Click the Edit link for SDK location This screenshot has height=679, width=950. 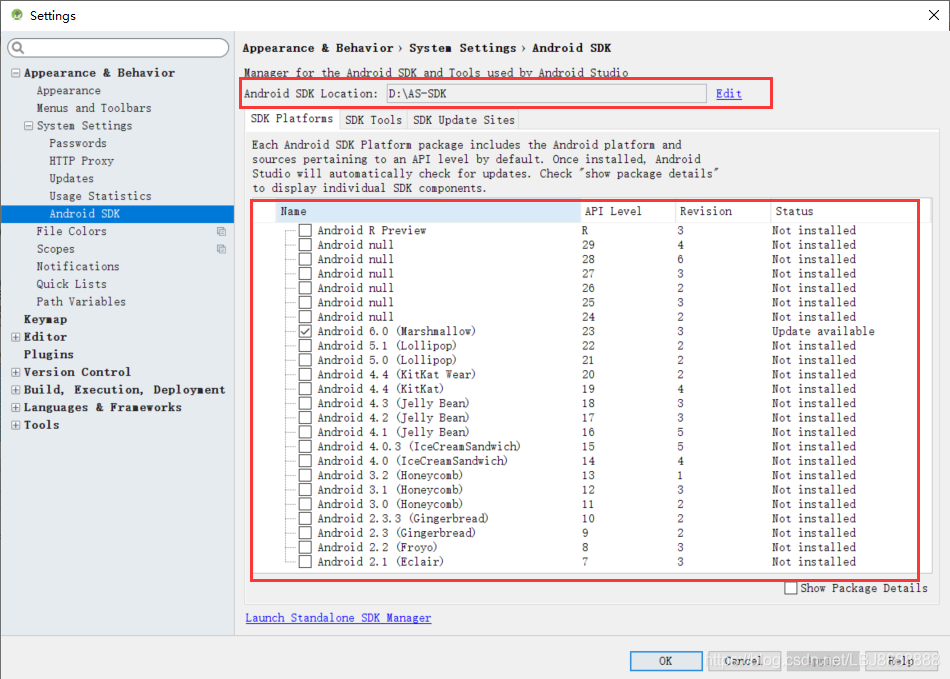point(729,93)
